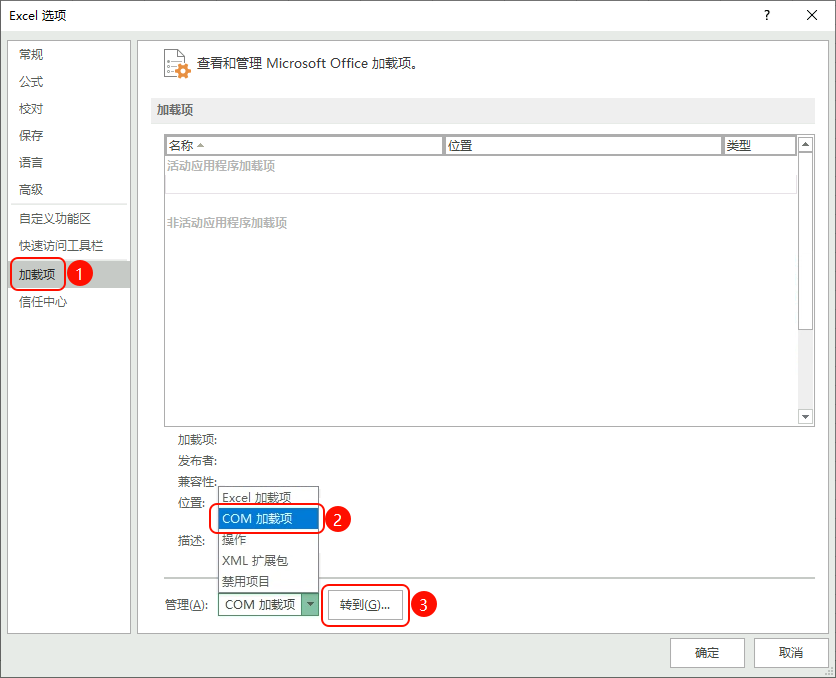The width and height of the screenshot is (836, 678).
Task: Select 自定义功能区 in the sidebar
Action: click(55, 219)
